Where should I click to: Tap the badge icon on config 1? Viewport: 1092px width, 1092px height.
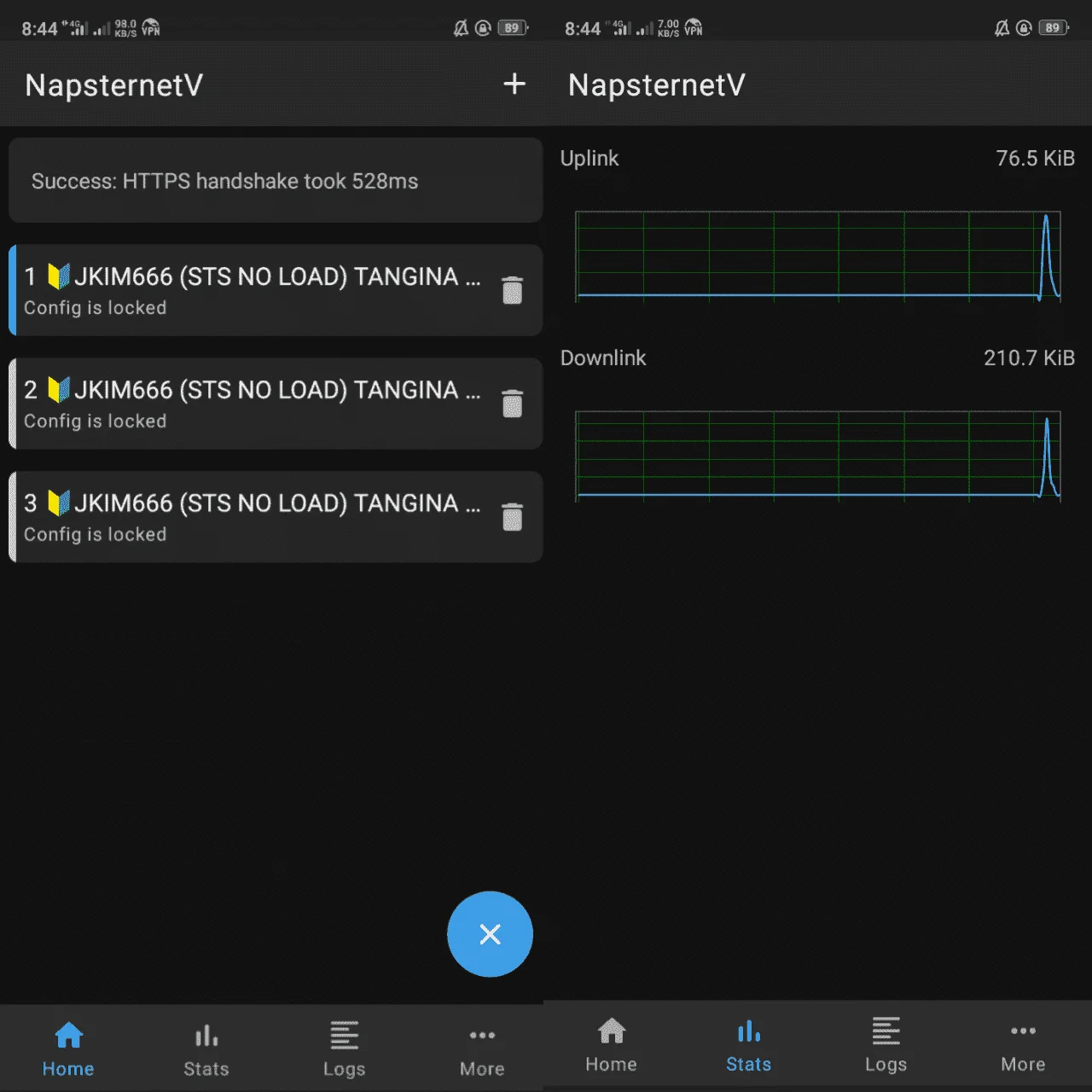(x=58, y=276)
